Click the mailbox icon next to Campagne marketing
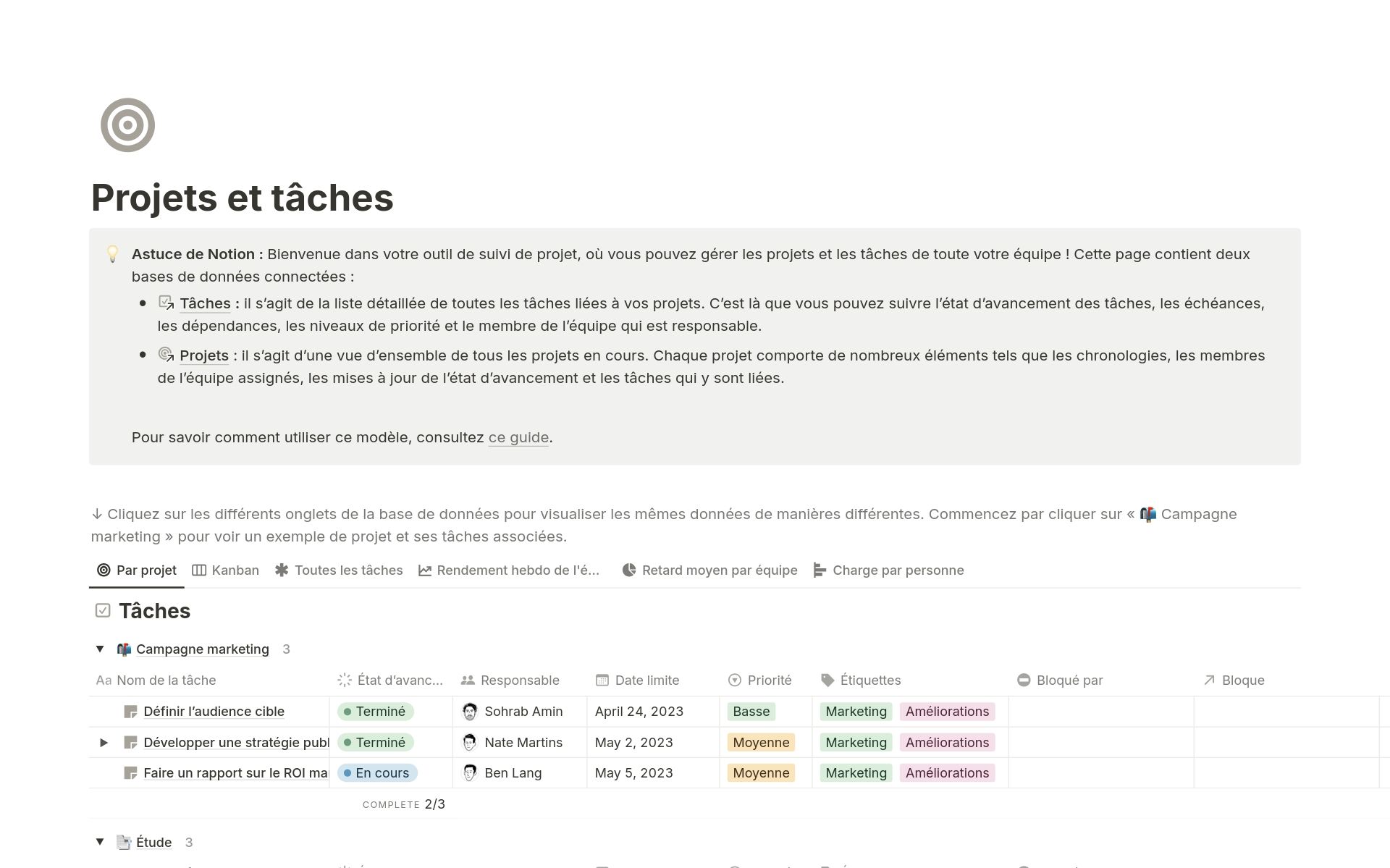 (123, 649)
